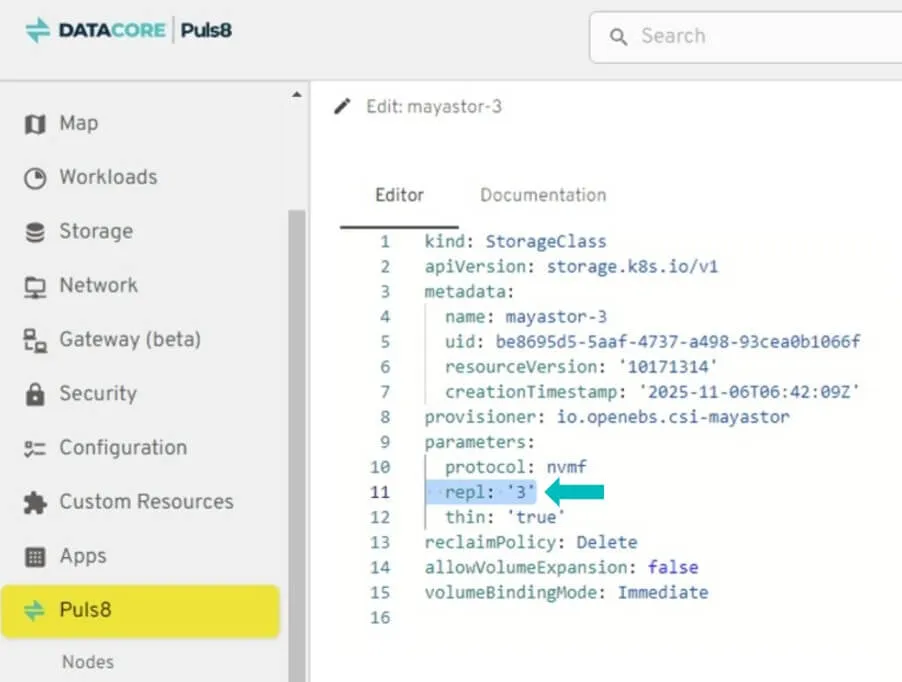
Task: Open the Workloads pie icon
Action: tap(35, 178)
